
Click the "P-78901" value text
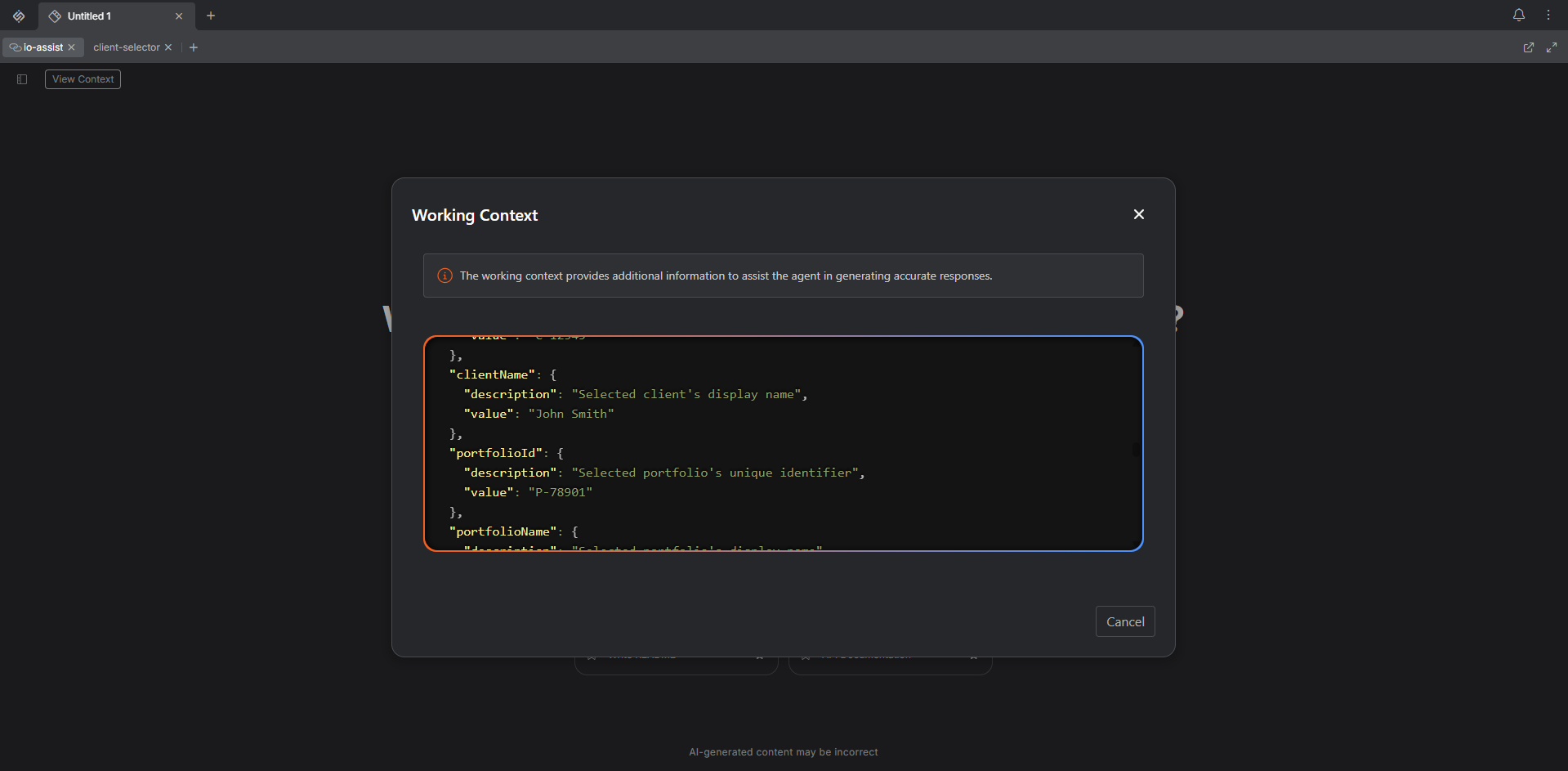[561, 492]
